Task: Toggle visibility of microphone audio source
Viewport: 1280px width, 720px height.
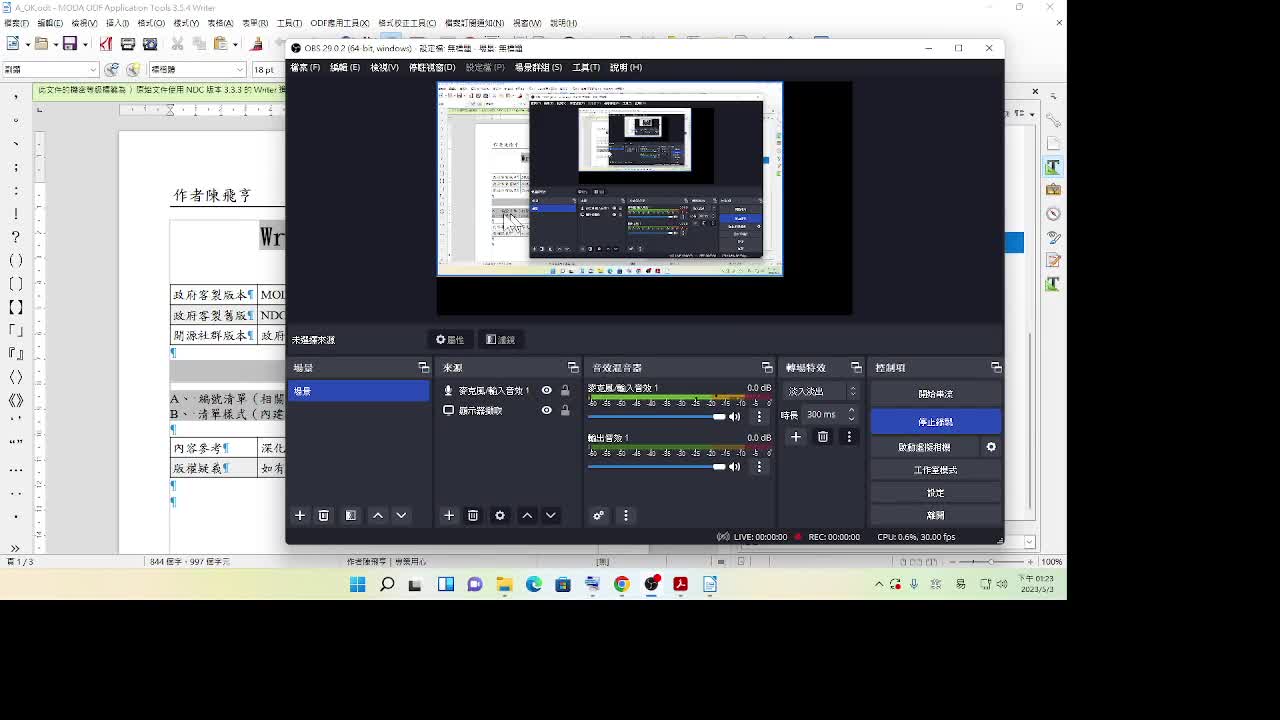Action: [x=546, y=391]
